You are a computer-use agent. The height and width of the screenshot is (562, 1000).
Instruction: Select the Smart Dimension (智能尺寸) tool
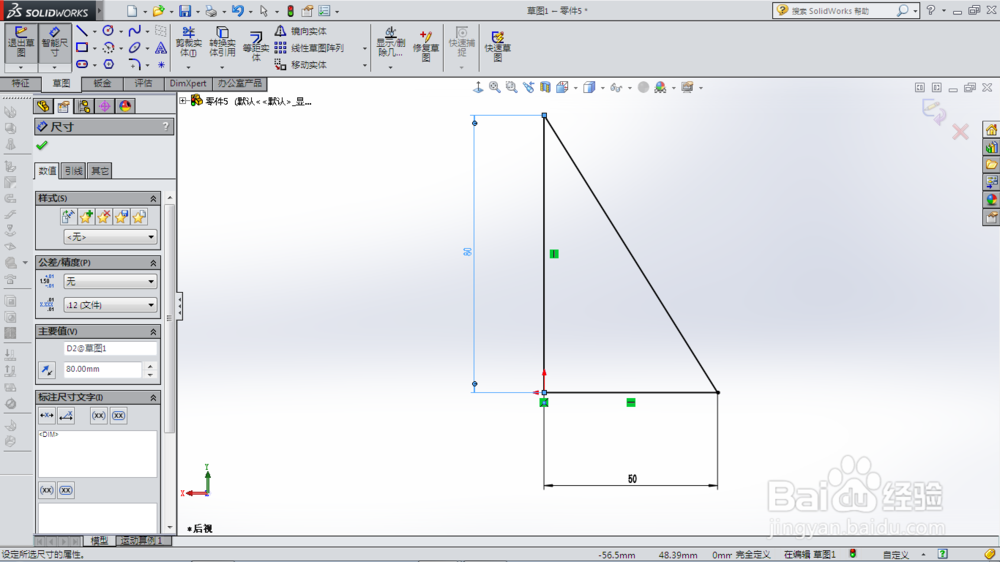click(x=54, y=43)
